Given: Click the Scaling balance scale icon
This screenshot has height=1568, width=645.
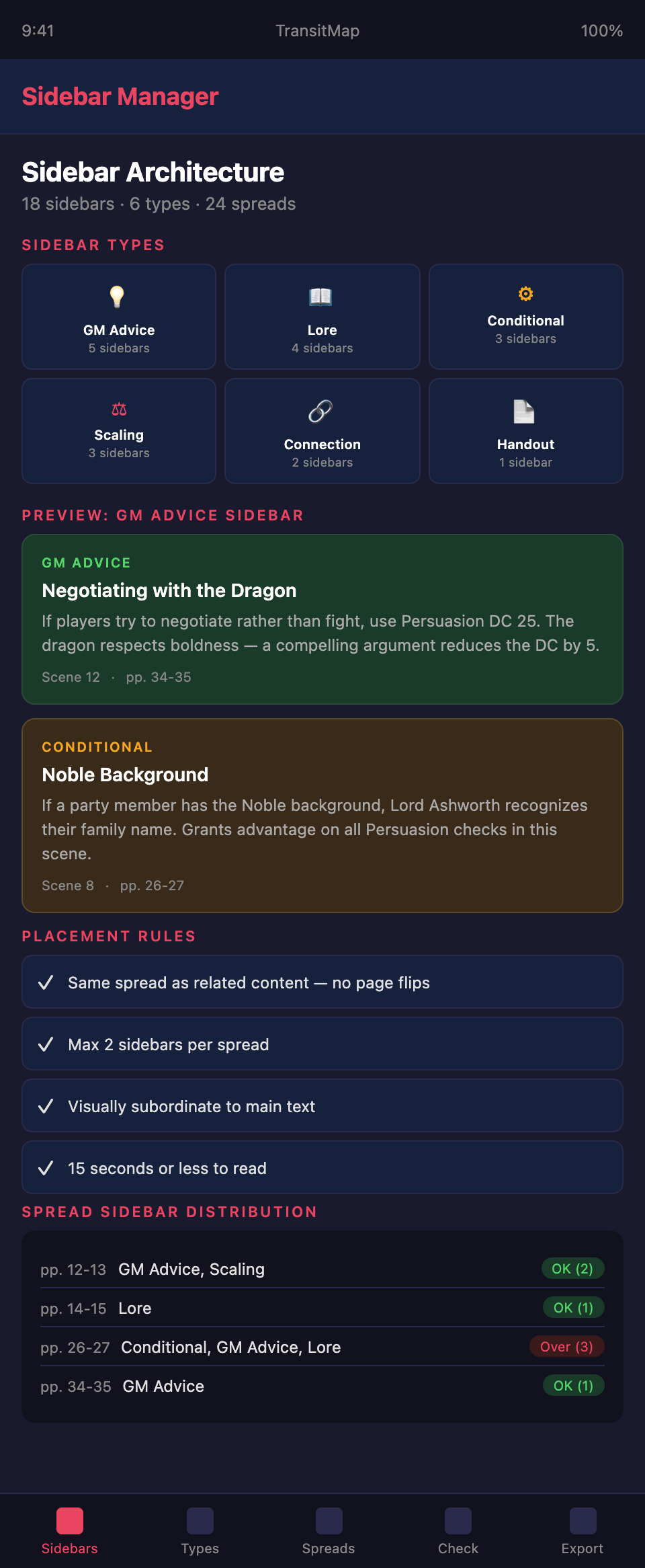Looking at the screenshot, I should tap(119, 409).
